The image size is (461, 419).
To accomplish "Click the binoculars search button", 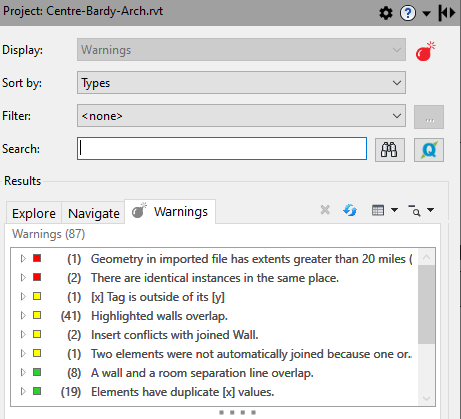I will 390,150.
